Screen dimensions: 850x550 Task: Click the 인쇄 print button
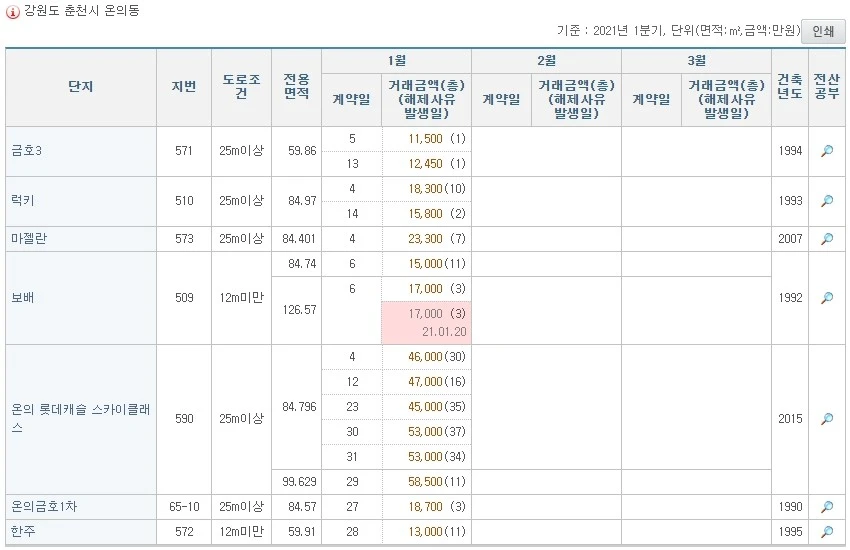tap(823, 31)
